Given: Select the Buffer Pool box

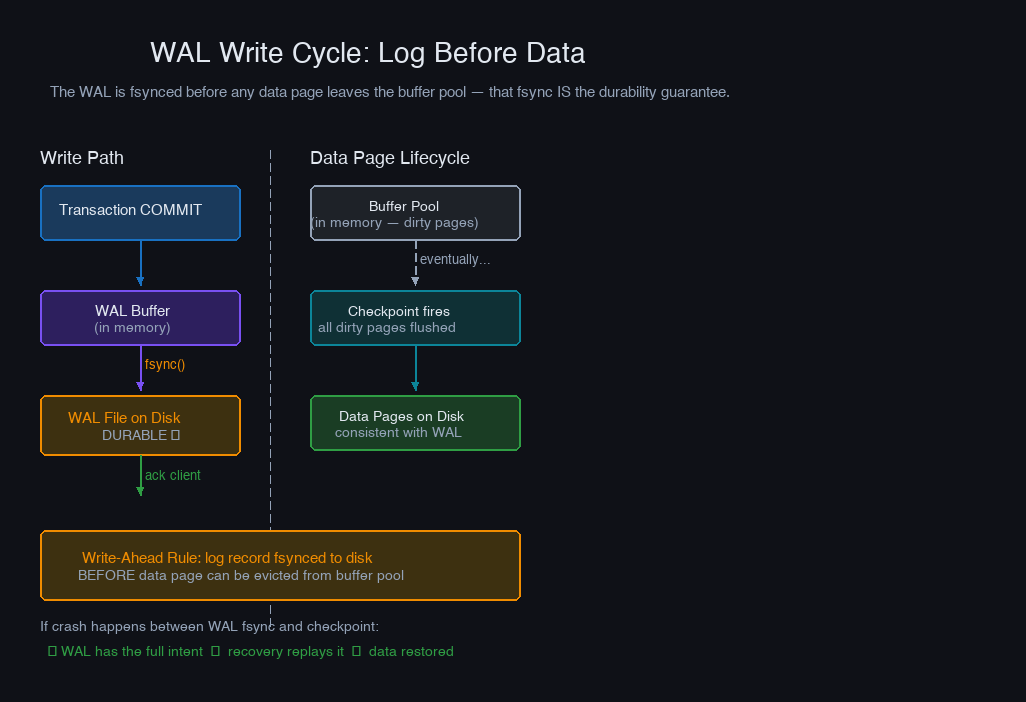Looking at the screenshot, I should 415,213.
